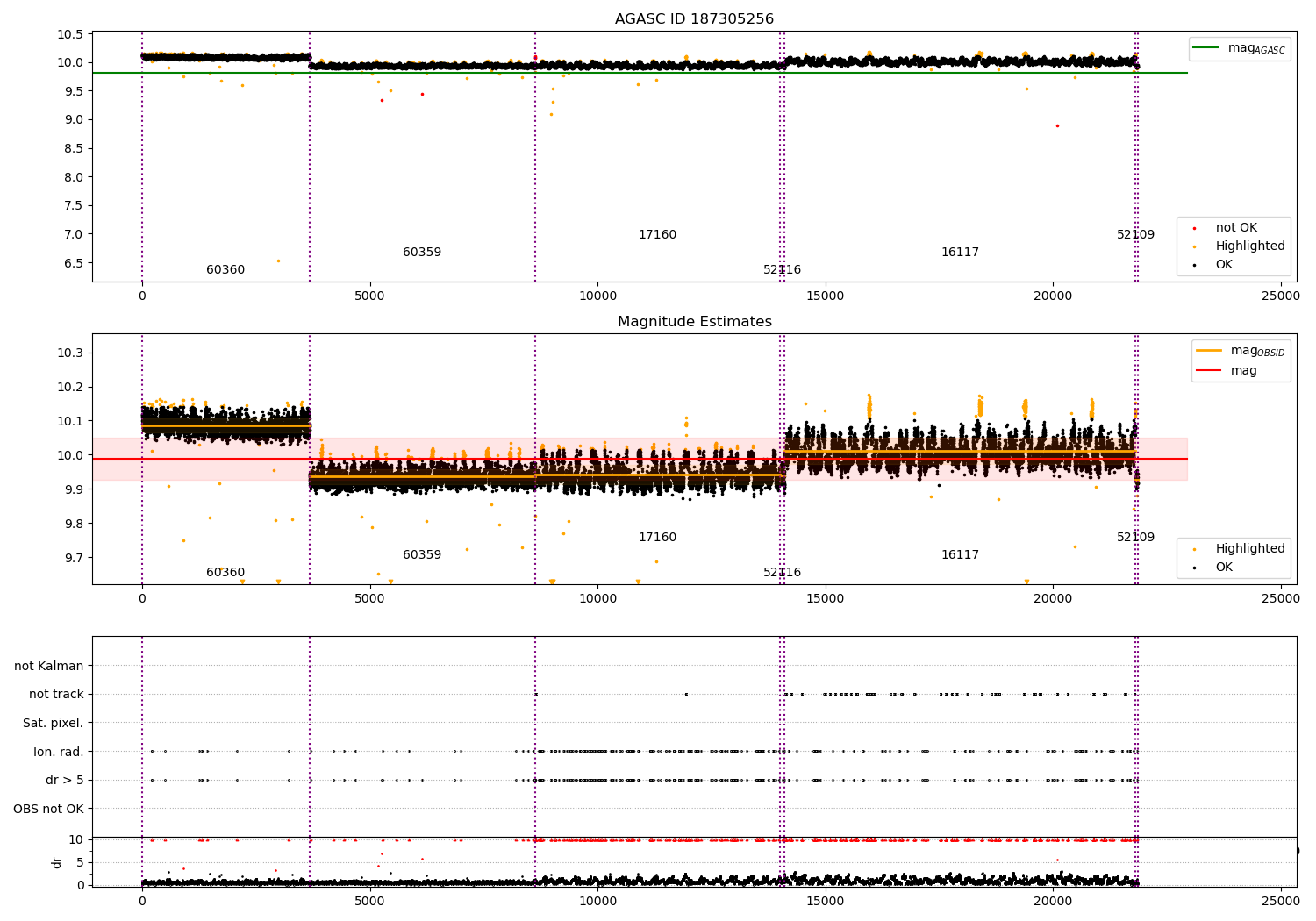Click OBSID label 52116 in Magnitude Estimates plot

782,573
